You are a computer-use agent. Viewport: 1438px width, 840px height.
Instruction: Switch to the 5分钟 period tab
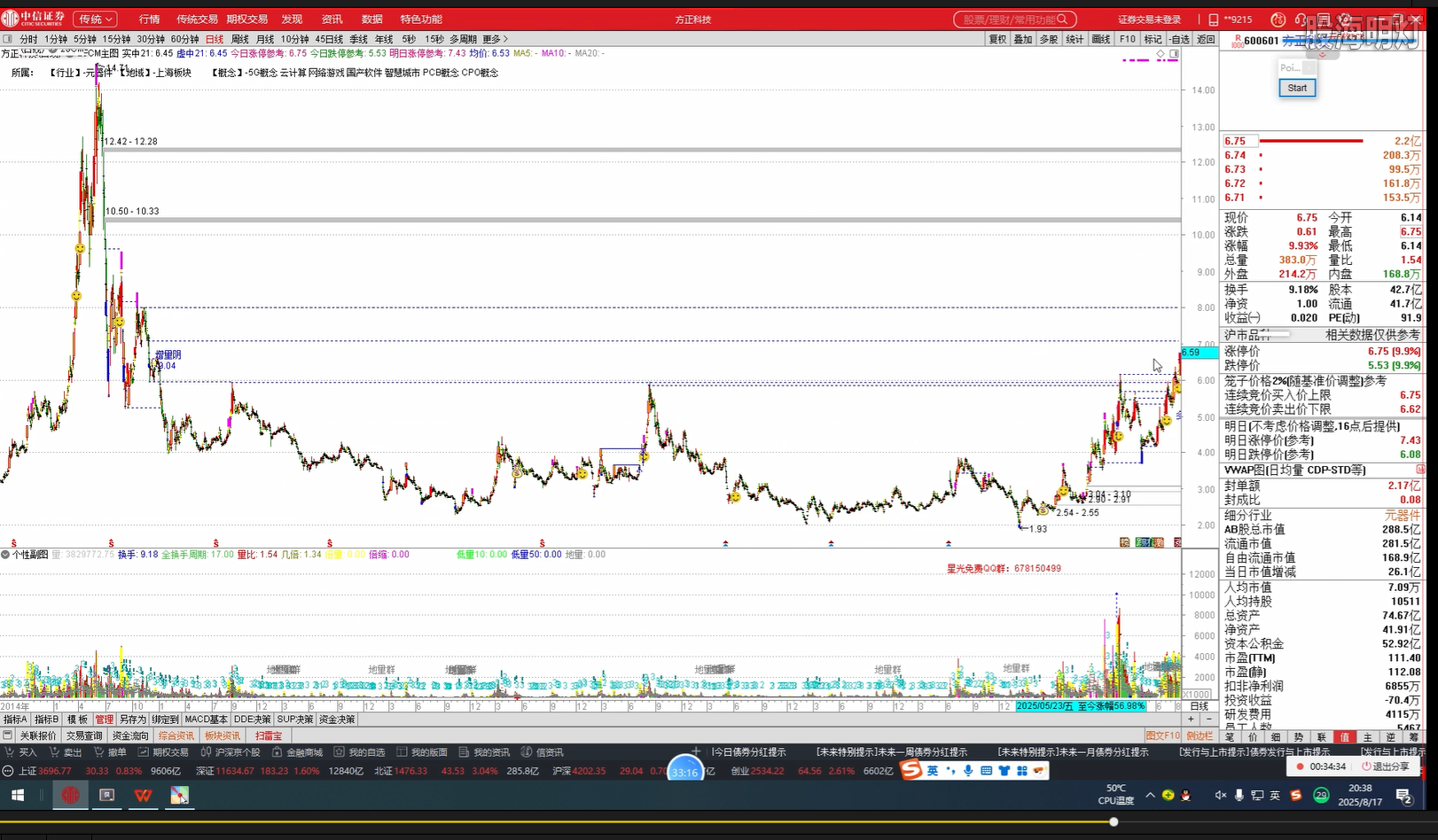click(x=85, y=39)
